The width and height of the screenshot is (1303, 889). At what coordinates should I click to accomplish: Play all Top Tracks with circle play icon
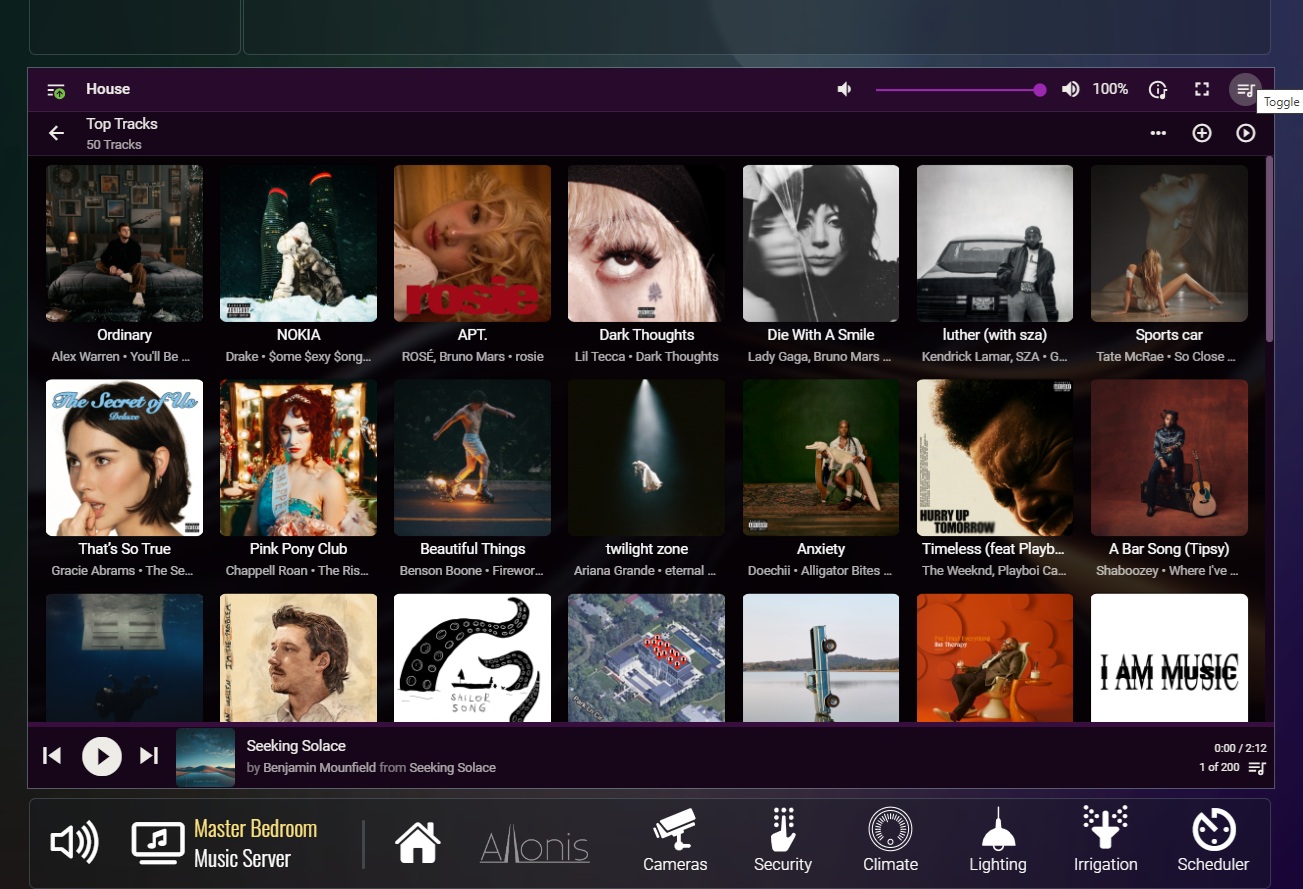[x=1245, y=133]
